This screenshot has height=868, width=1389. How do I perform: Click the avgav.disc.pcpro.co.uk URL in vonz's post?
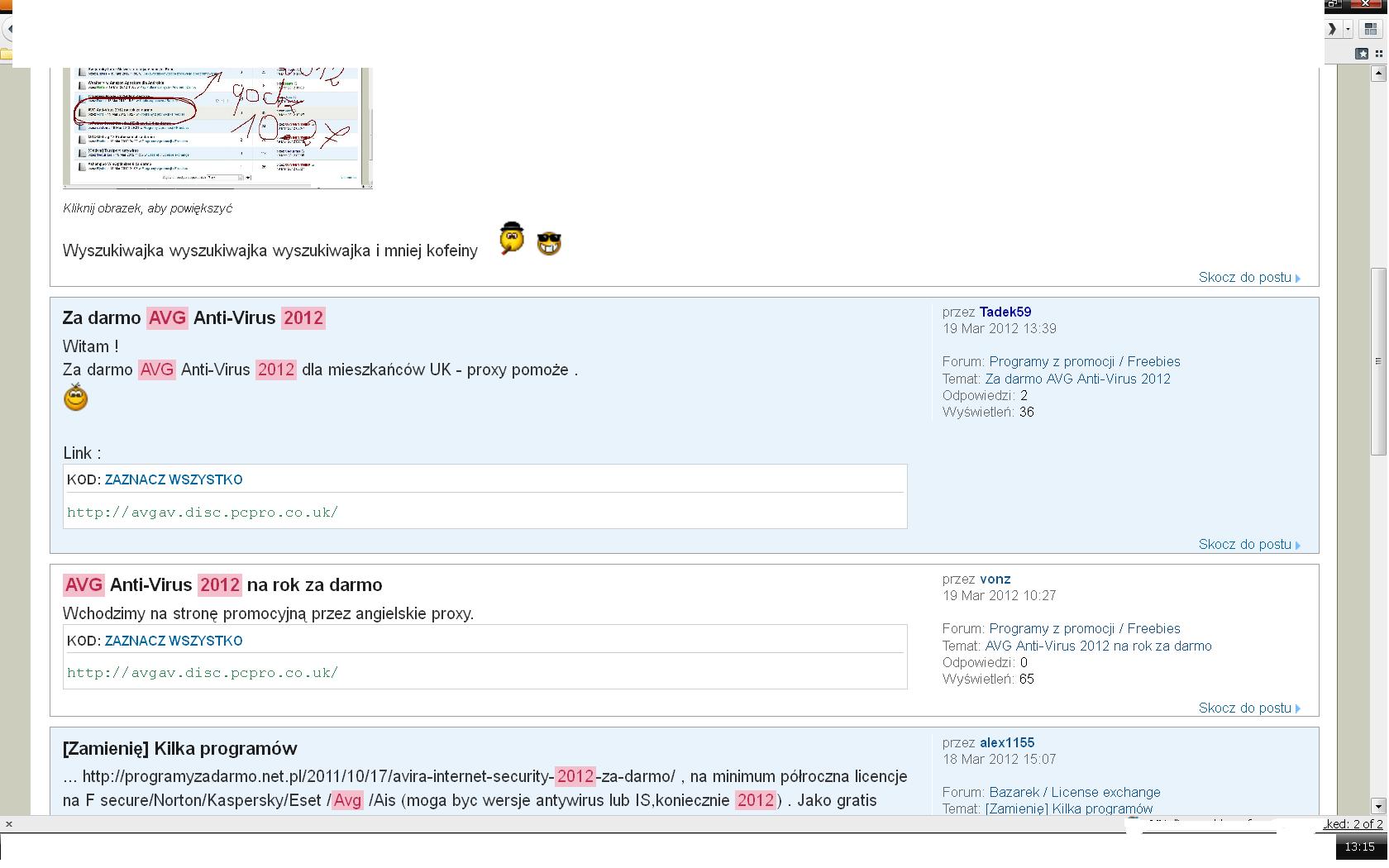pos(203,673)
